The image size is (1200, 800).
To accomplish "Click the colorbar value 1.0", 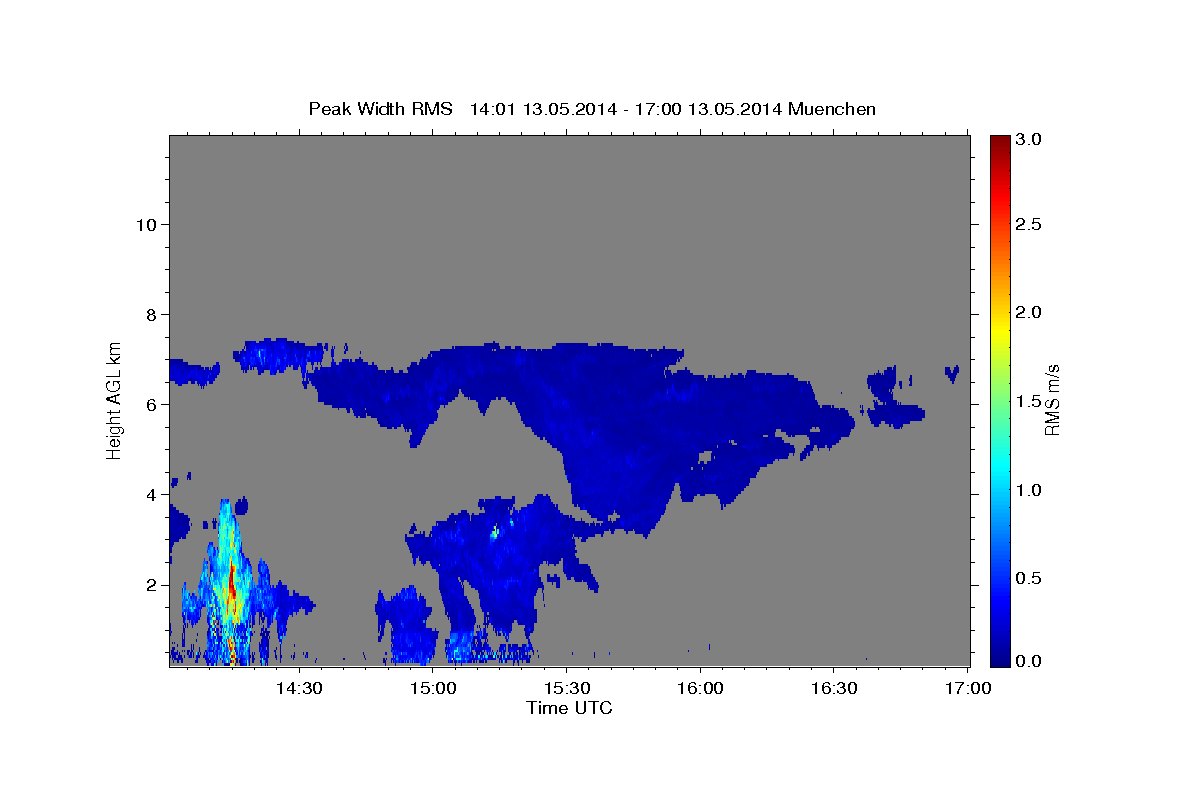I will click(1028, 490).
